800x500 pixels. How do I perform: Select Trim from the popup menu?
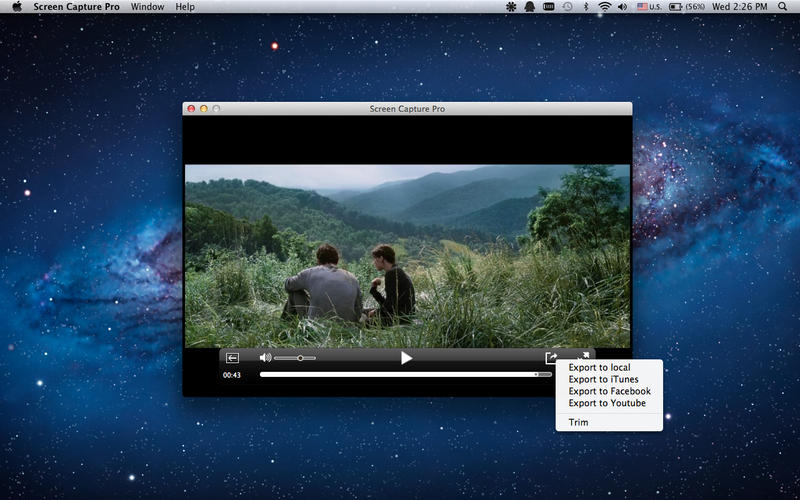[x=579, y=423]
